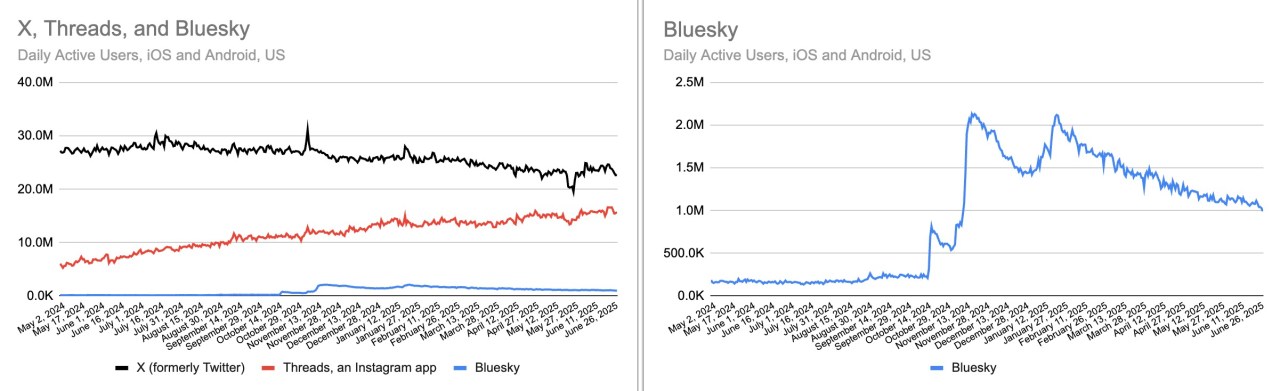Click the vertical divider between the two charts

(x=640, y=195)
